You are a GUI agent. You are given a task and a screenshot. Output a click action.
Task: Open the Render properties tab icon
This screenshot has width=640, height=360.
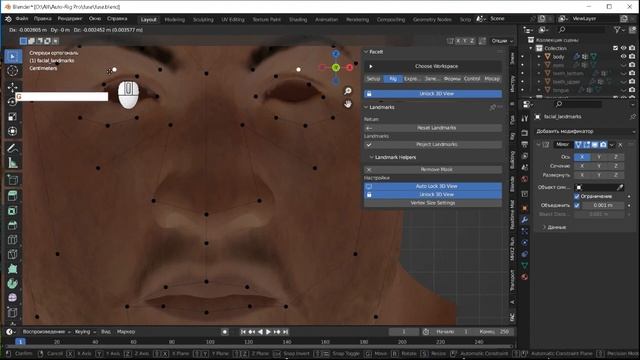524,133
